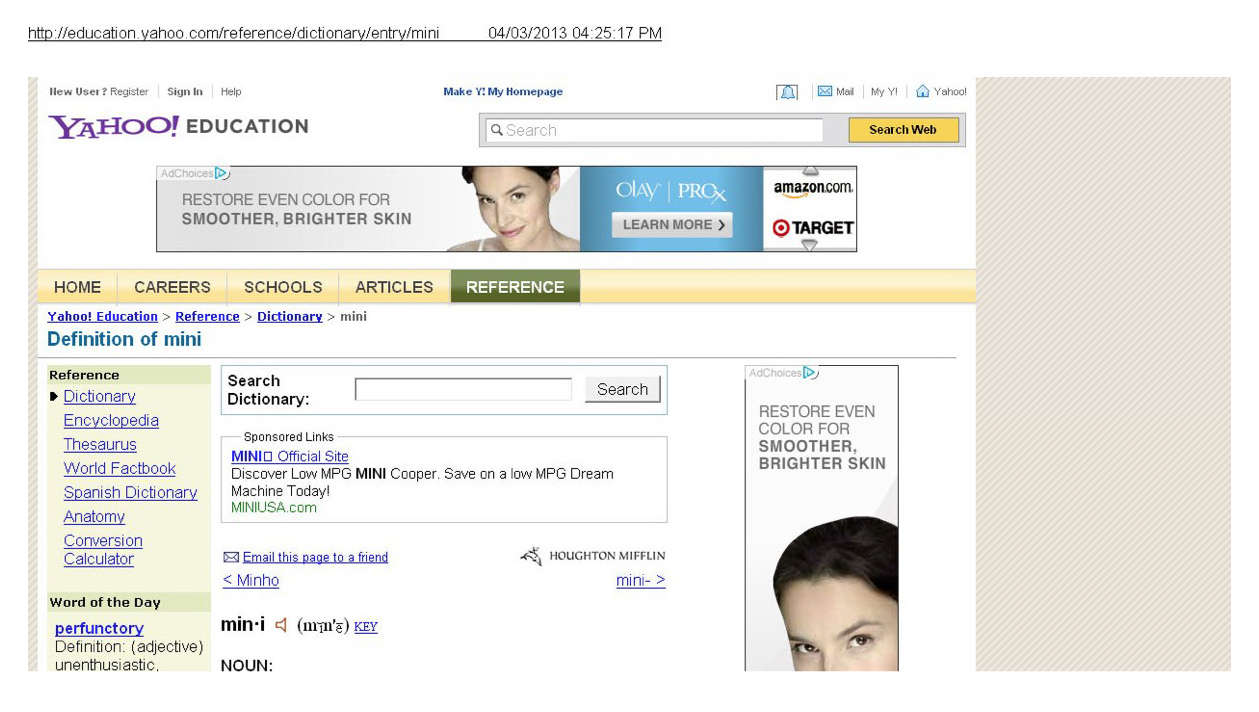Image resolution: width=1259 pixels, height=712 pixels.
Task: Open World Factbook sidebar link
Action: point(119,469)
